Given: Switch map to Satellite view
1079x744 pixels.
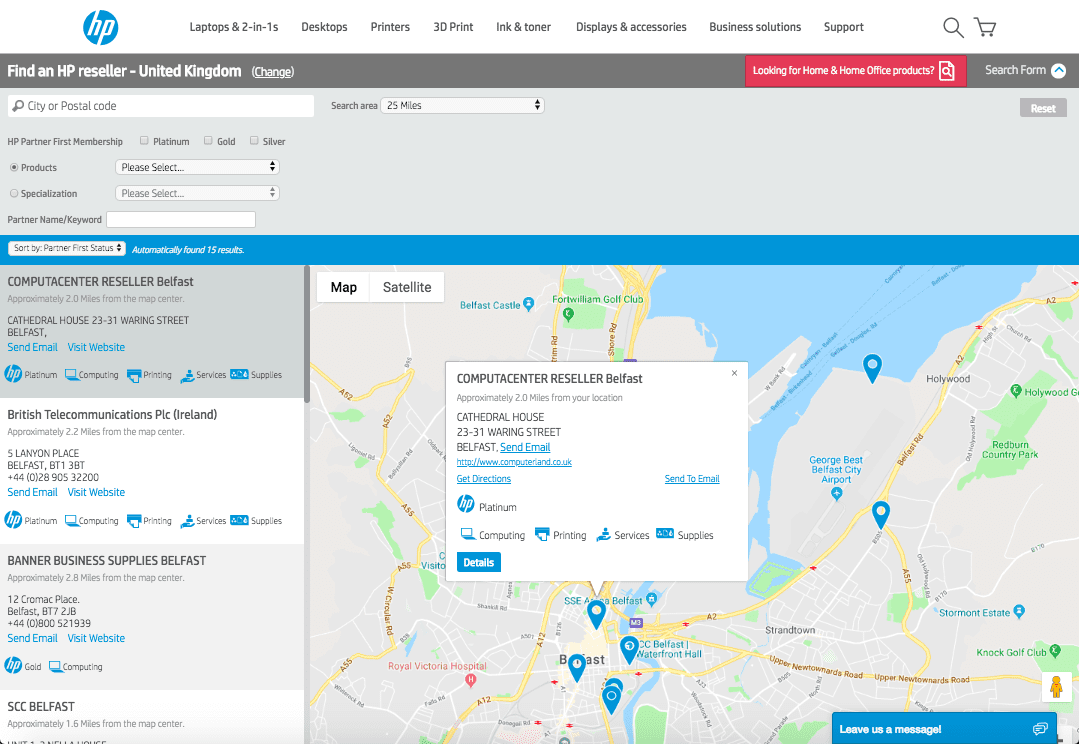Looking at the screenshot, I should point(407,287).
